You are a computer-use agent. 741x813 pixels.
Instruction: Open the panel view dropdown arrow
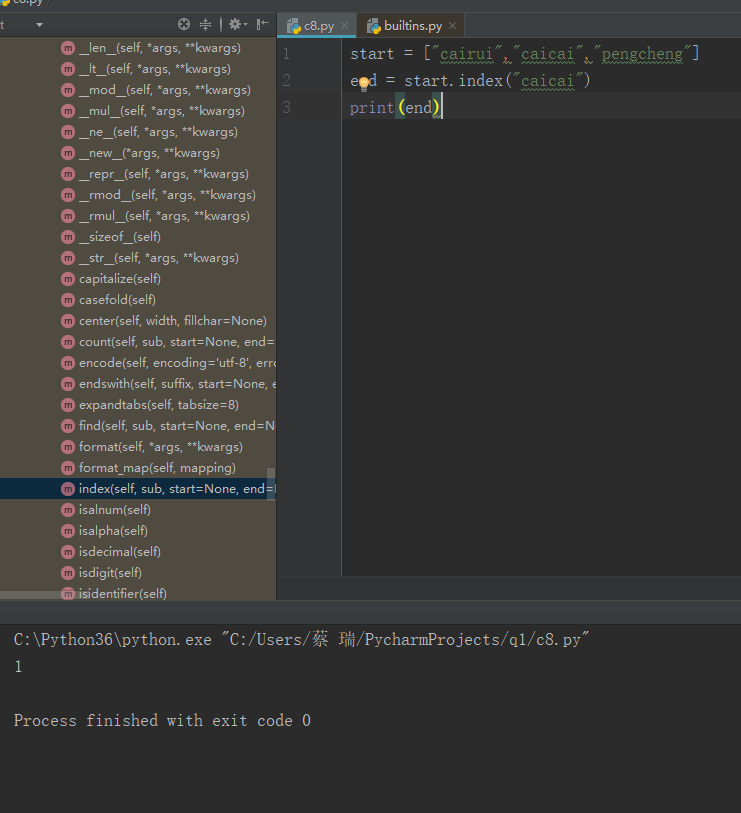[39, 25]
